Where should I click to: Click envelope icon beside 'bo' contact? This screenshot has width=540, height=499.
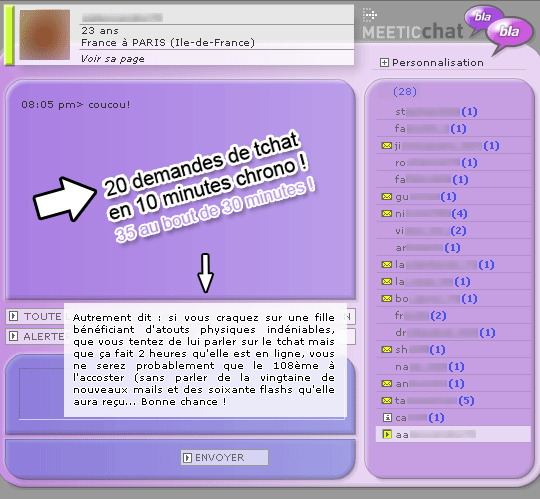(387, 299)
